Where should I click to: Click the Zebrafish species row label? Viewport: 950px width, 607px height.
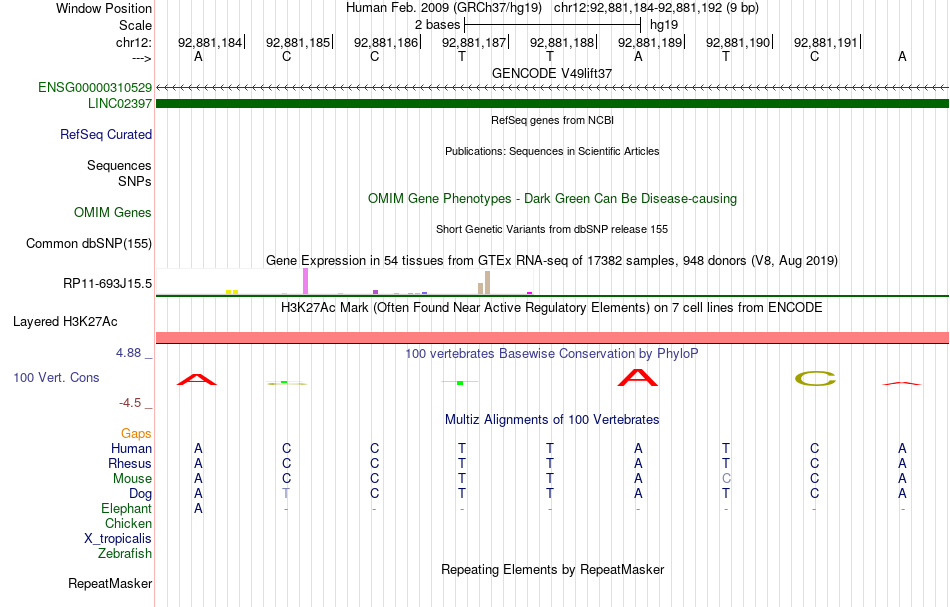pos(125,553)
